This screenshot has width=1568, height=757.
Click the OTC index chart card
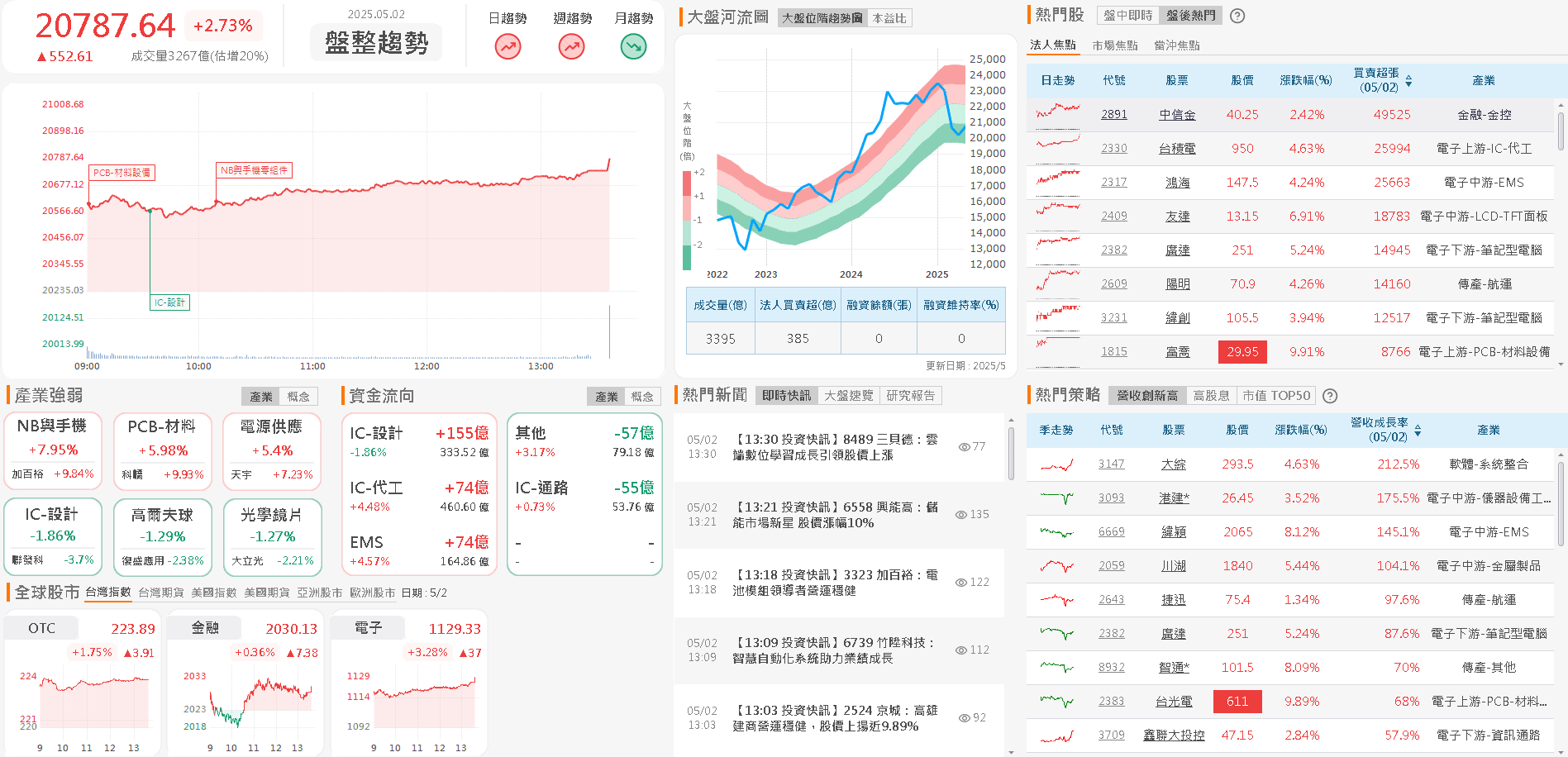click(x=83, y=683)
